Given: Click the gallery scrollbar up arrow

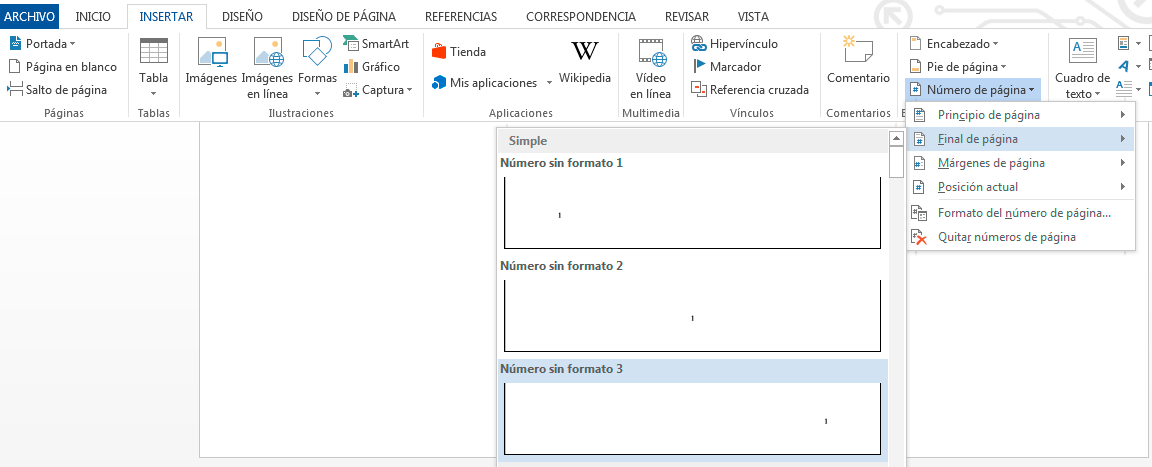Looking at the screenshot, I should coord(896,139).
